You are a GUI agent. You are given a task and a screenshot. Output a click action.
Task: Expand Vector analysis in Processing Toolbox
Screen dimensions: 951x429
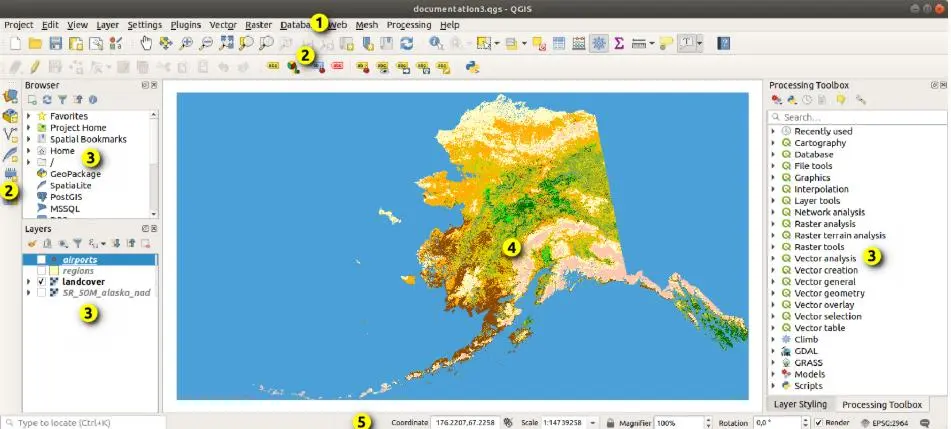[x=773, y=259]
